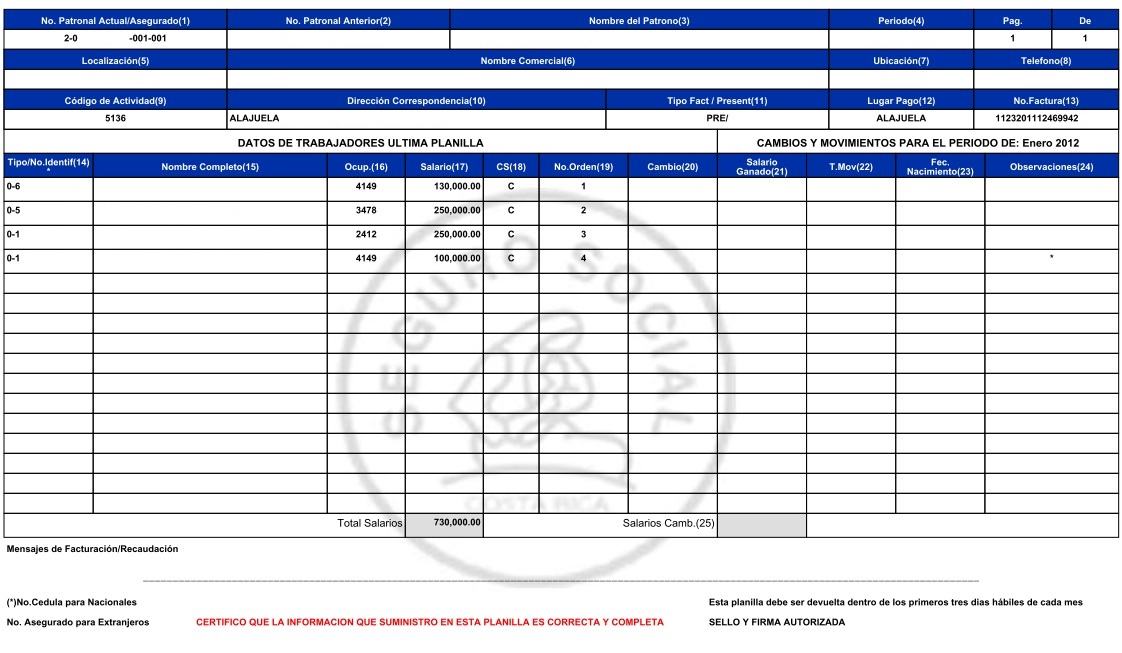Click the "Localización(5)" header
The width and height of the screenshot is (1122, 653).
[115, 61]
